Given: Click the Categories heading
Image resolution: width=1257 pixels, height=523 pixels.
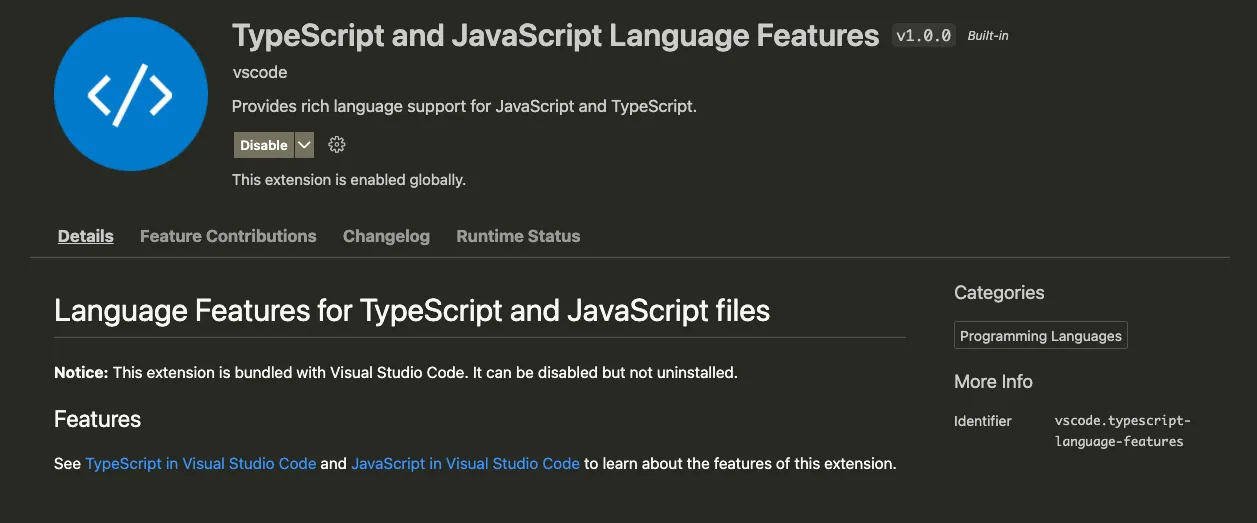Looking at the screenshot, I should (999, 293).
